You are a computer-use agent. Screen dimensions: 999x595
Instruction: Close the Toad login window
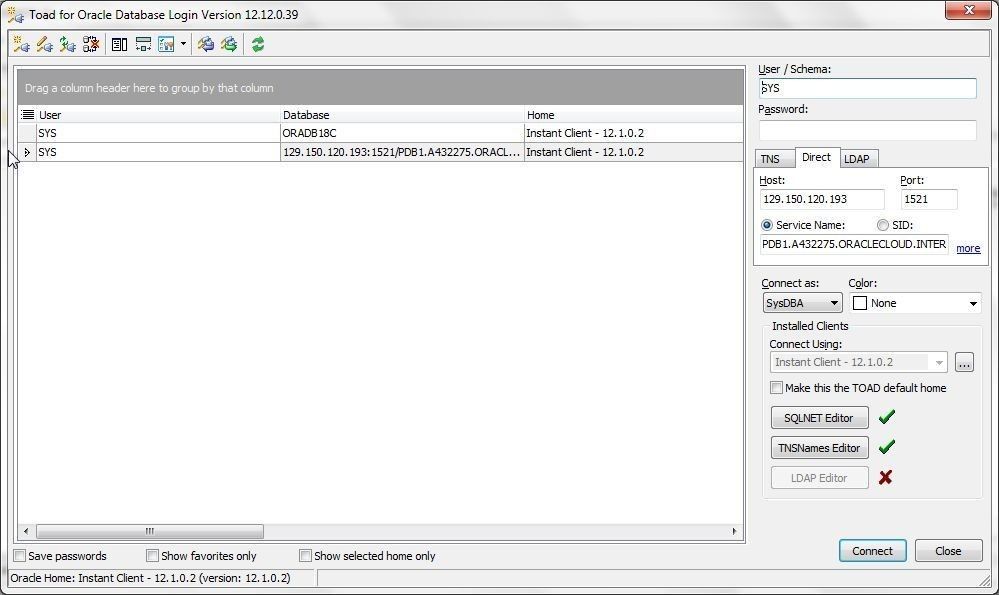(x=968, y=10)
